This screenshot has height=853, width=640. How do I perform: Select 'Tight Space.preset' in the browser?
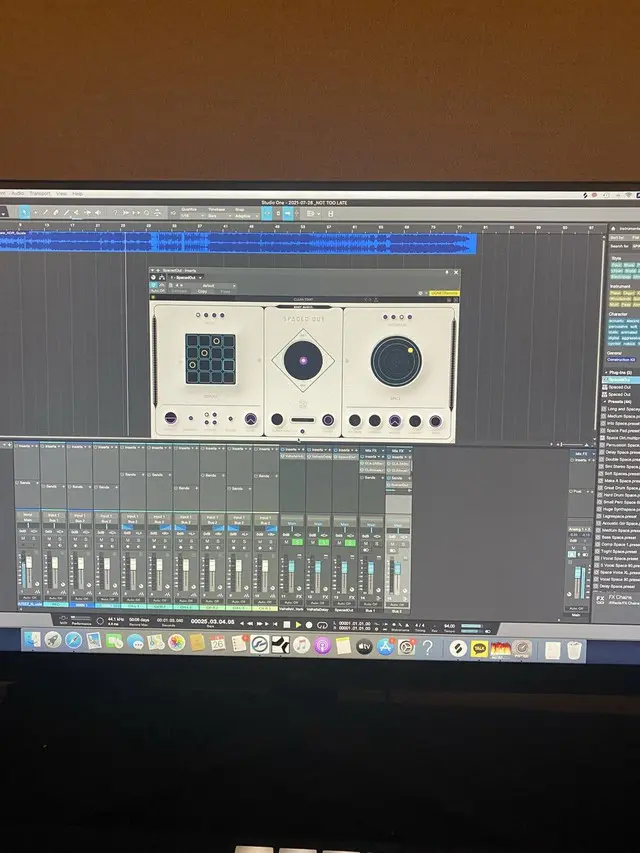pos(618,551)
